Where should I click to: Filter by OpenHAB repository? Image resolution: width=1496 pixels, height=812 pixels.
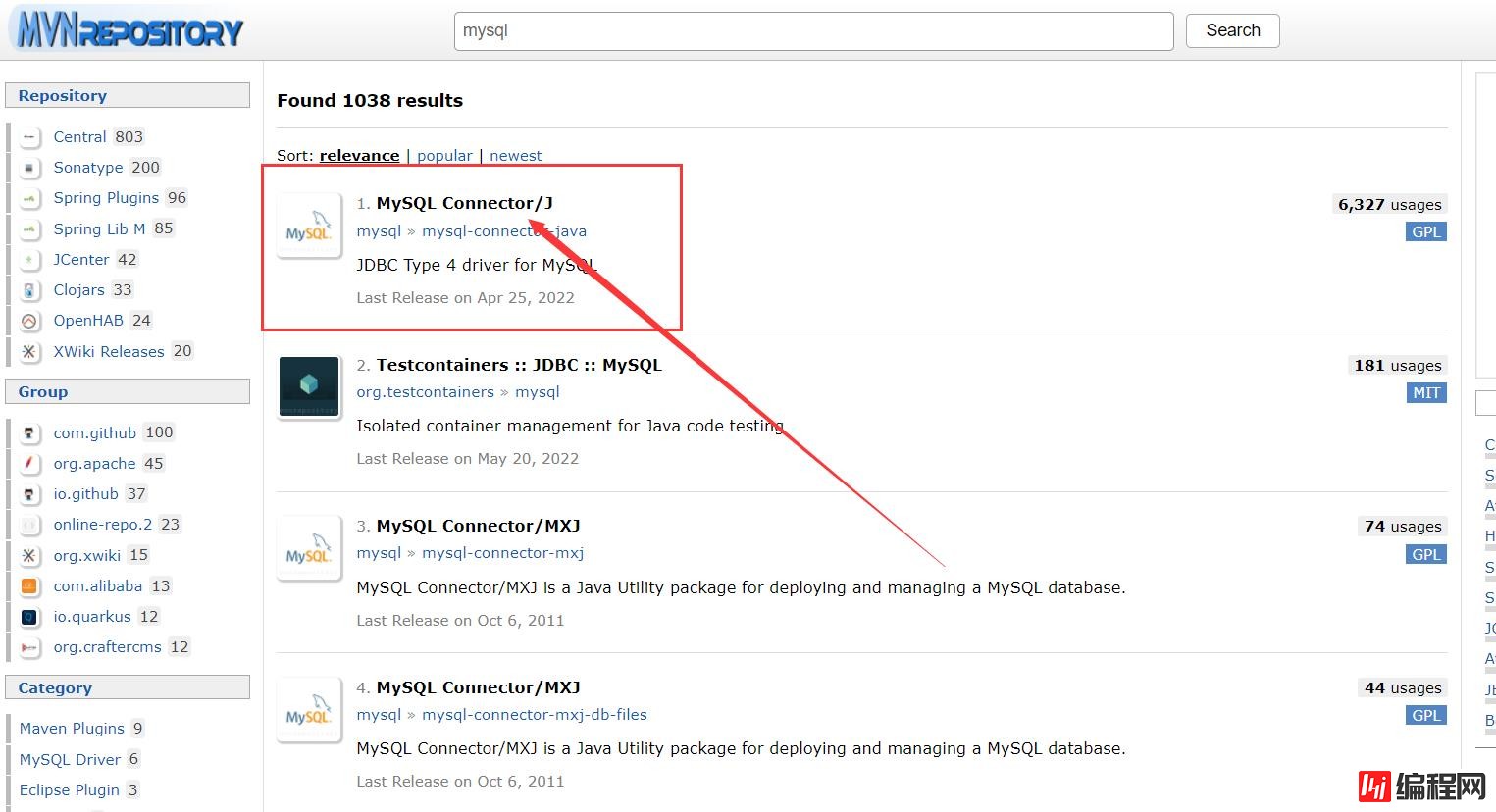88,321
